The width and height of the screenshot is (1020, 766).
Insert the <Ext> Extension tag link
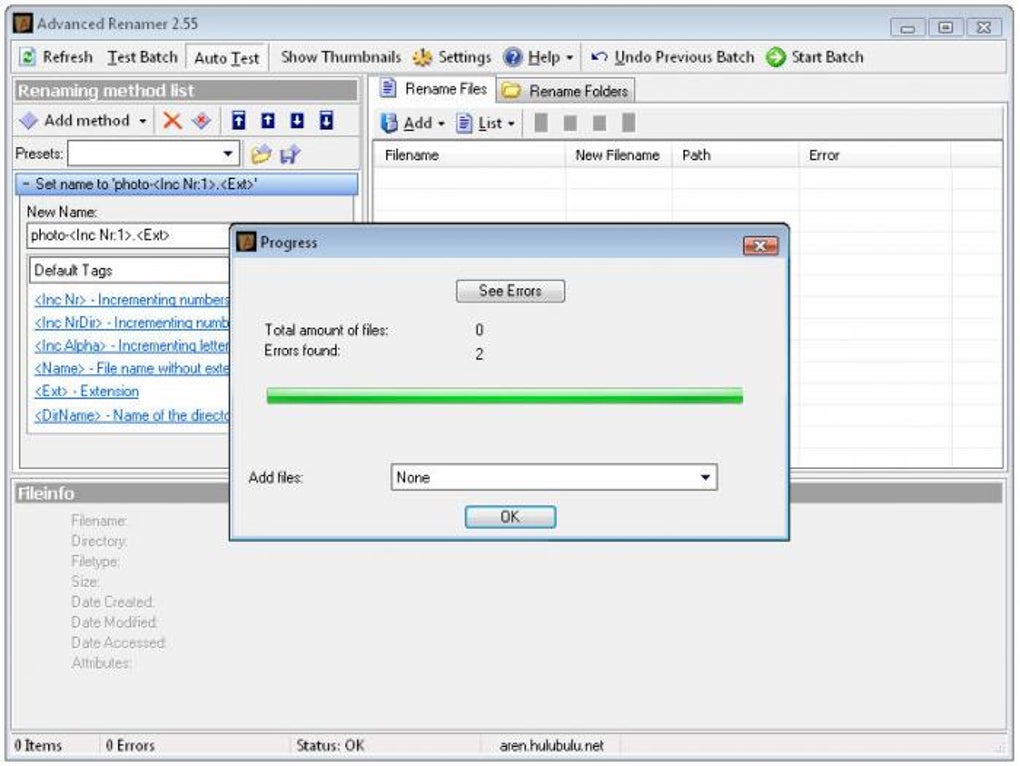[87, 391]
